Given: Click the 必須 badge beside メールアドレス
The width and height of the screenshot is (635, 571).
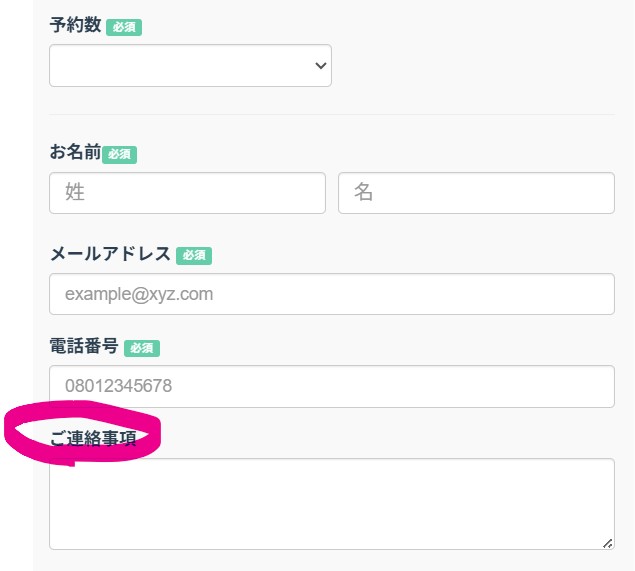Looking at the screenshot, I should tap(194, 256).
